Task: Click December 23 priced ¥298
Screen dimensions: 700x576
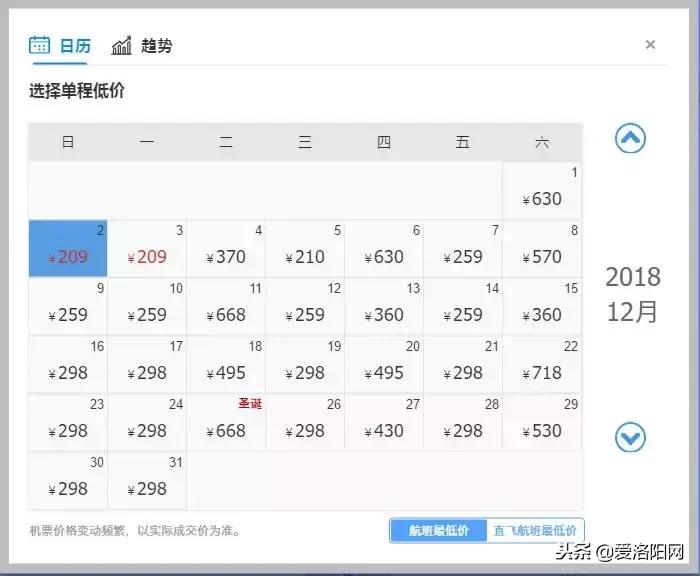Action: (68, 422)
